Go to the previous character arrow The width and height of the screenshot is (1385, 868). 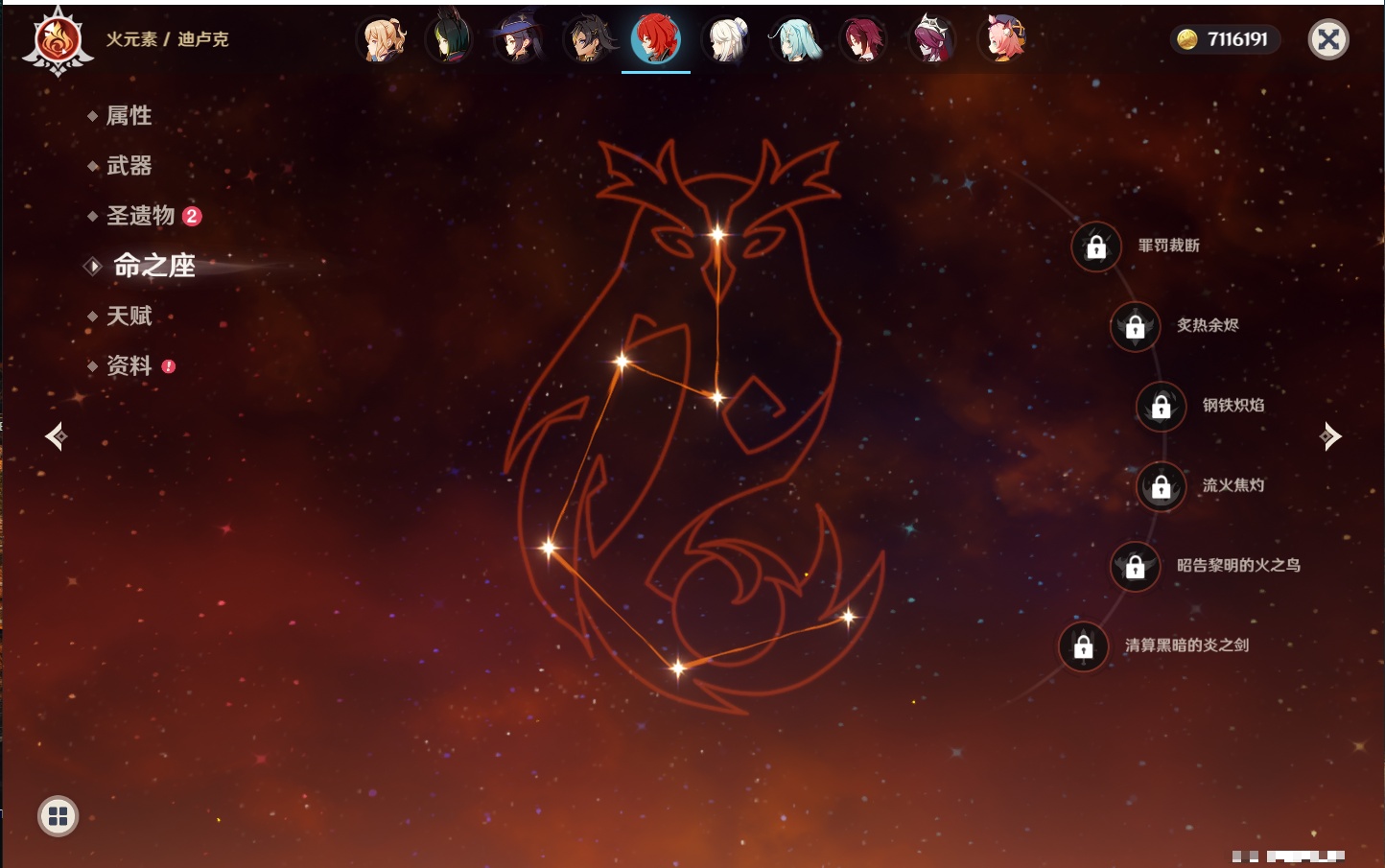tap(57, 436)
